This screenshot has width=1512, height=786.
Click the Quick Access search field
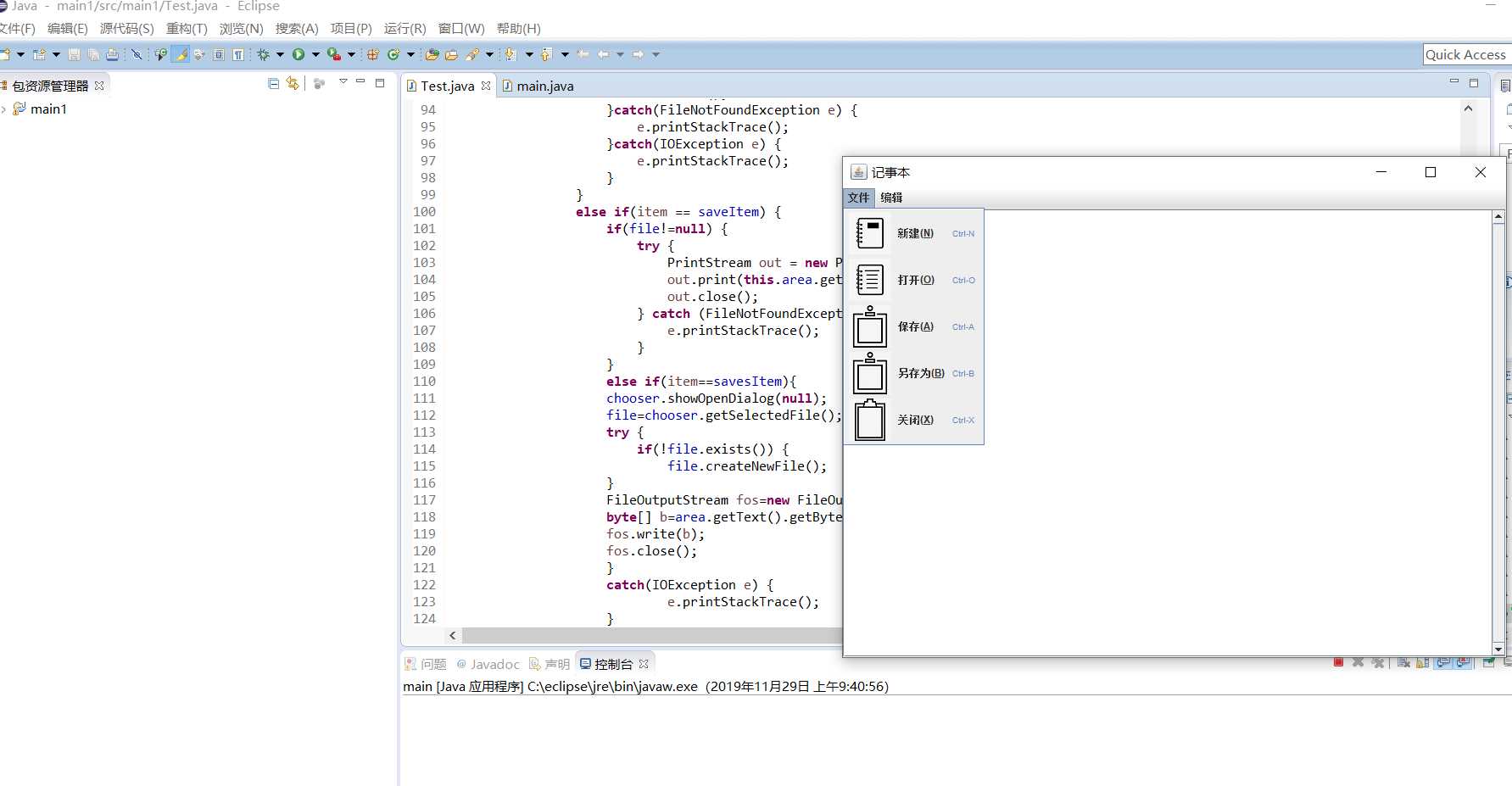coord(1465,54)
